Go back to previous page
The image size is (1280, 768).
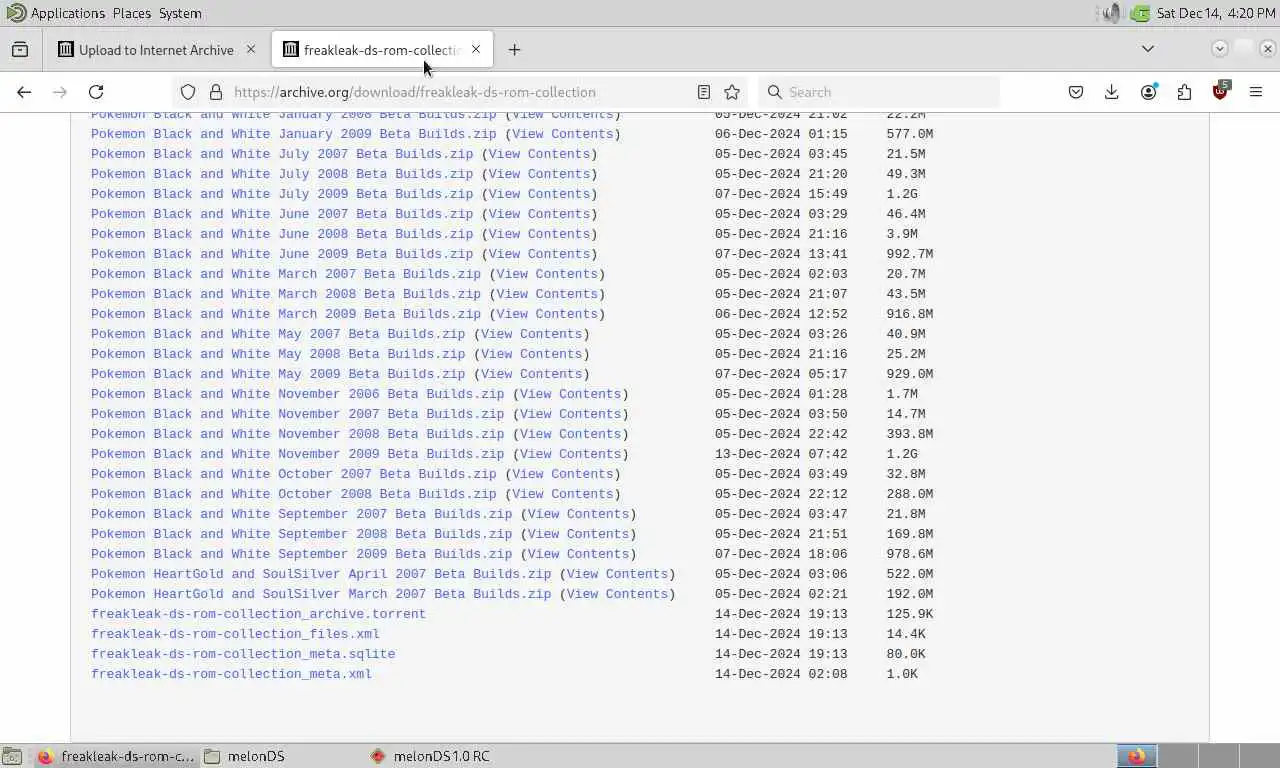click(24, 92)
